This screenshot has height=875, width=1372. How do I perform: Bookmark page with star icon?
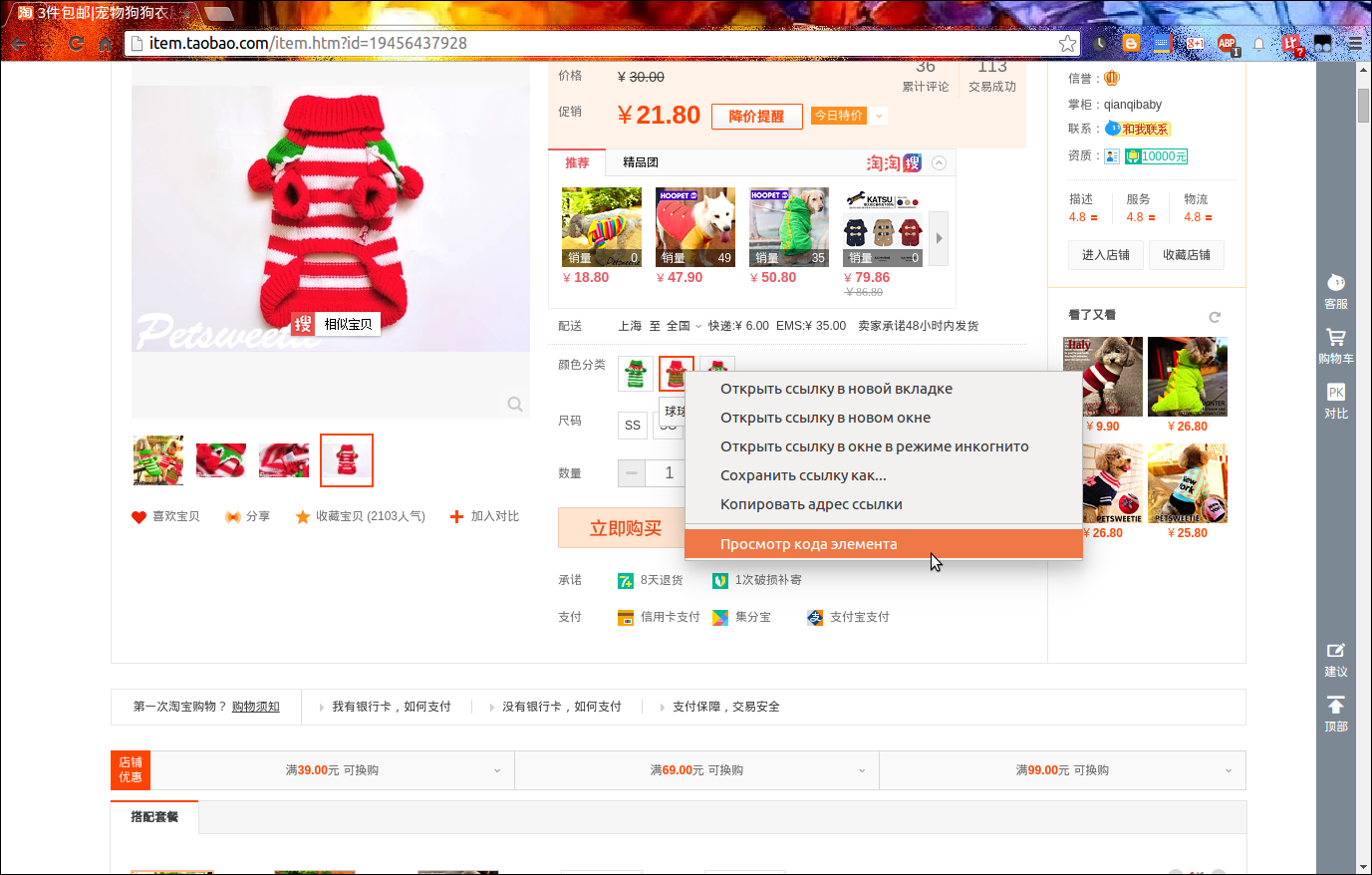pos(1067,44)
